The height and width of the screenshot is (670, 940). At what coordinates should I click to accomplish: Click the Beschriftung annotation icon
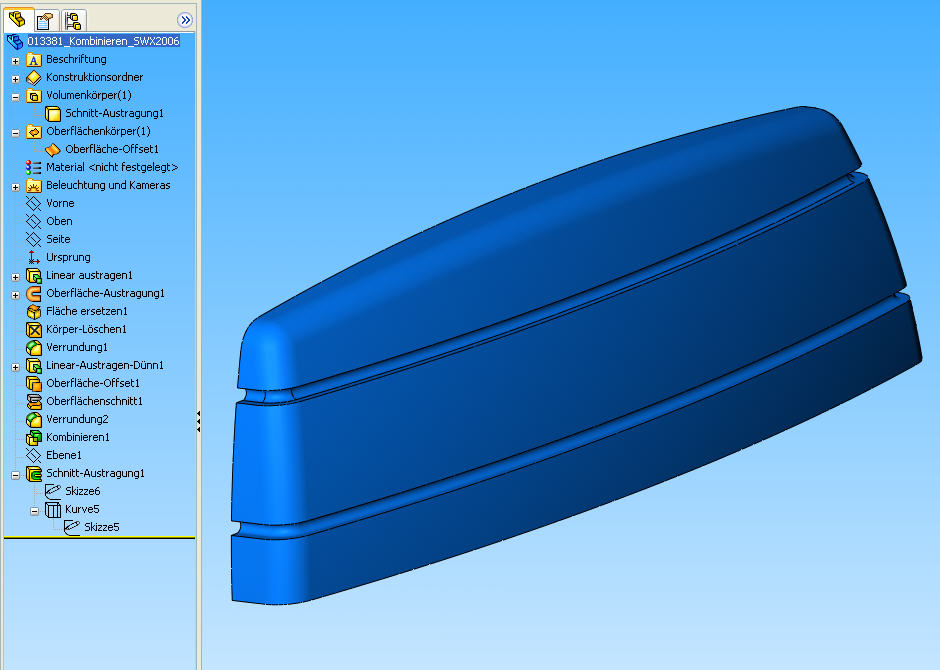pyautogui.click(x=34, y=59)
